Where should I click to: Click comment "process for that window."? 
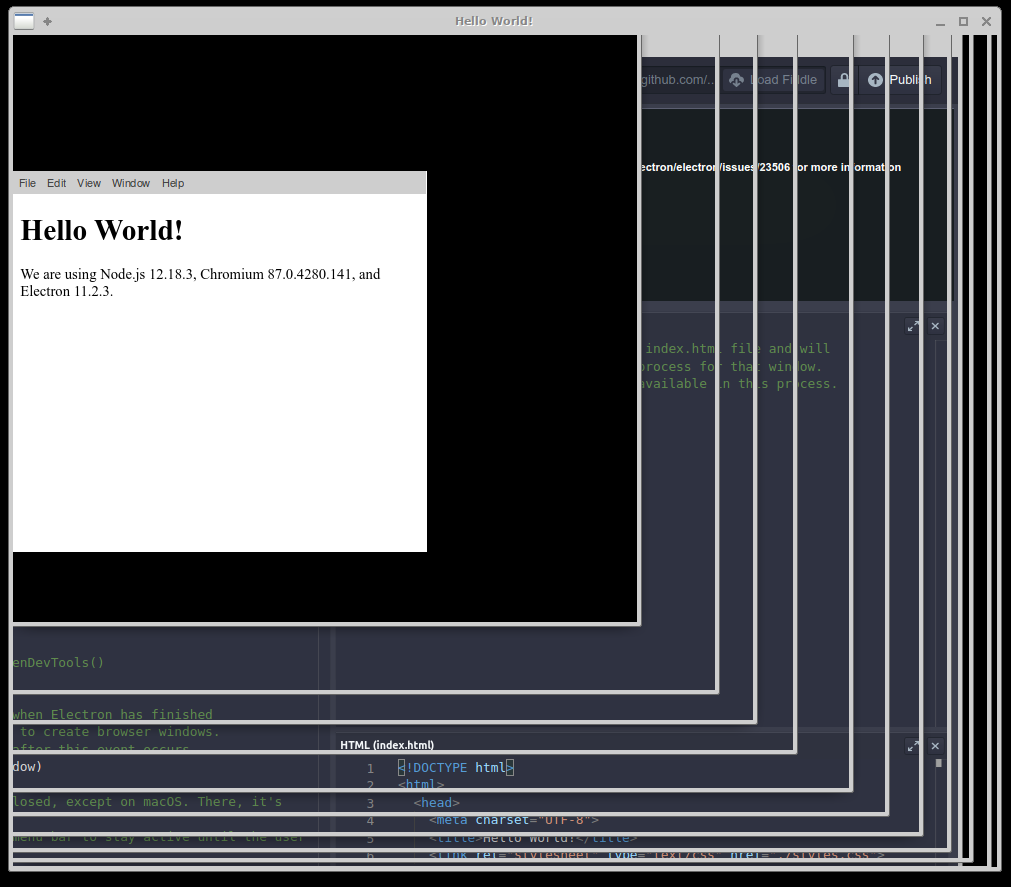[x=731, y=367]
